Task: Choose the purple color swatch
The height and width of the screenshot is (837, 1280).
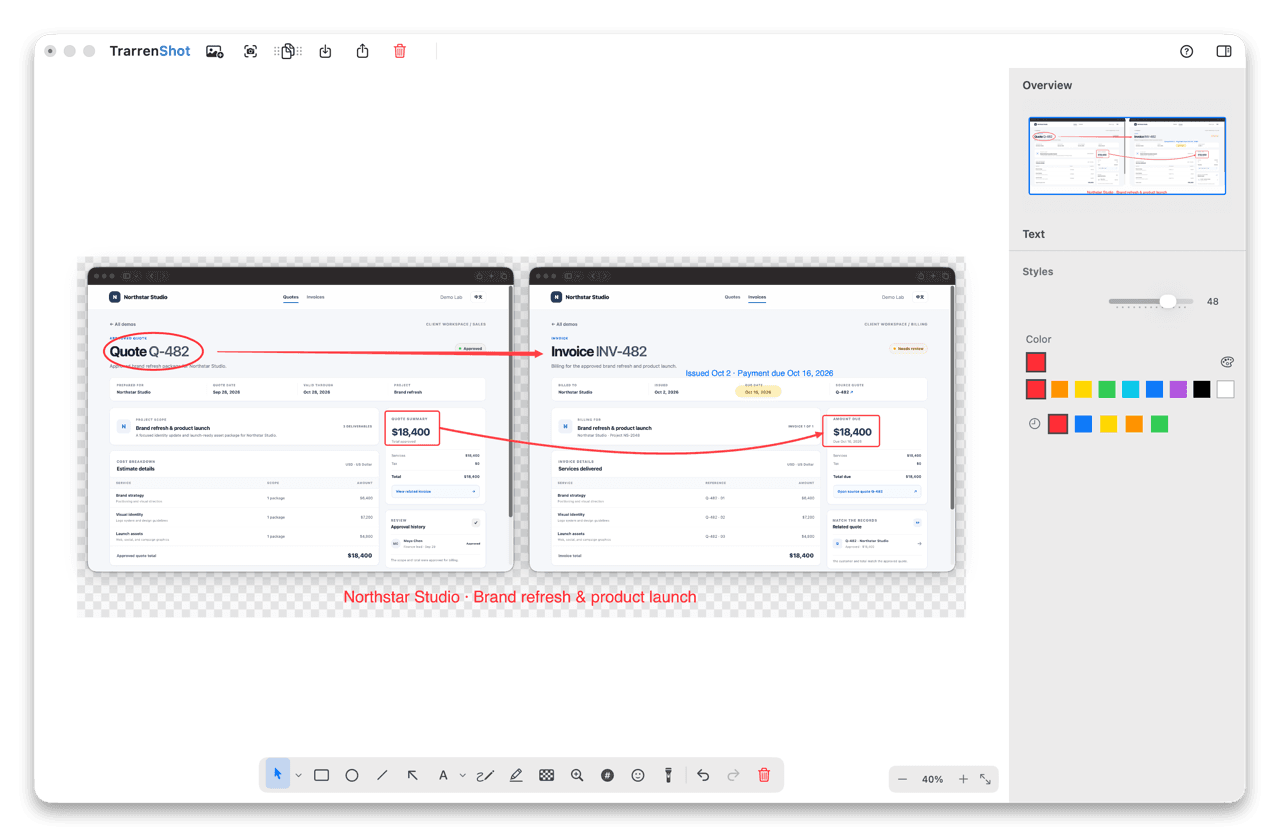Action: [1178, 390]
